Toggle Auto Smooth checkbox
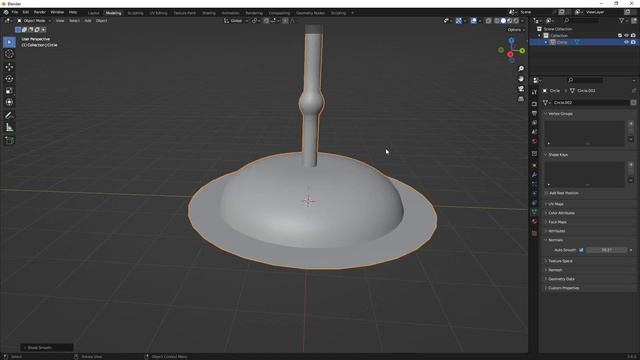 [581, 250]
